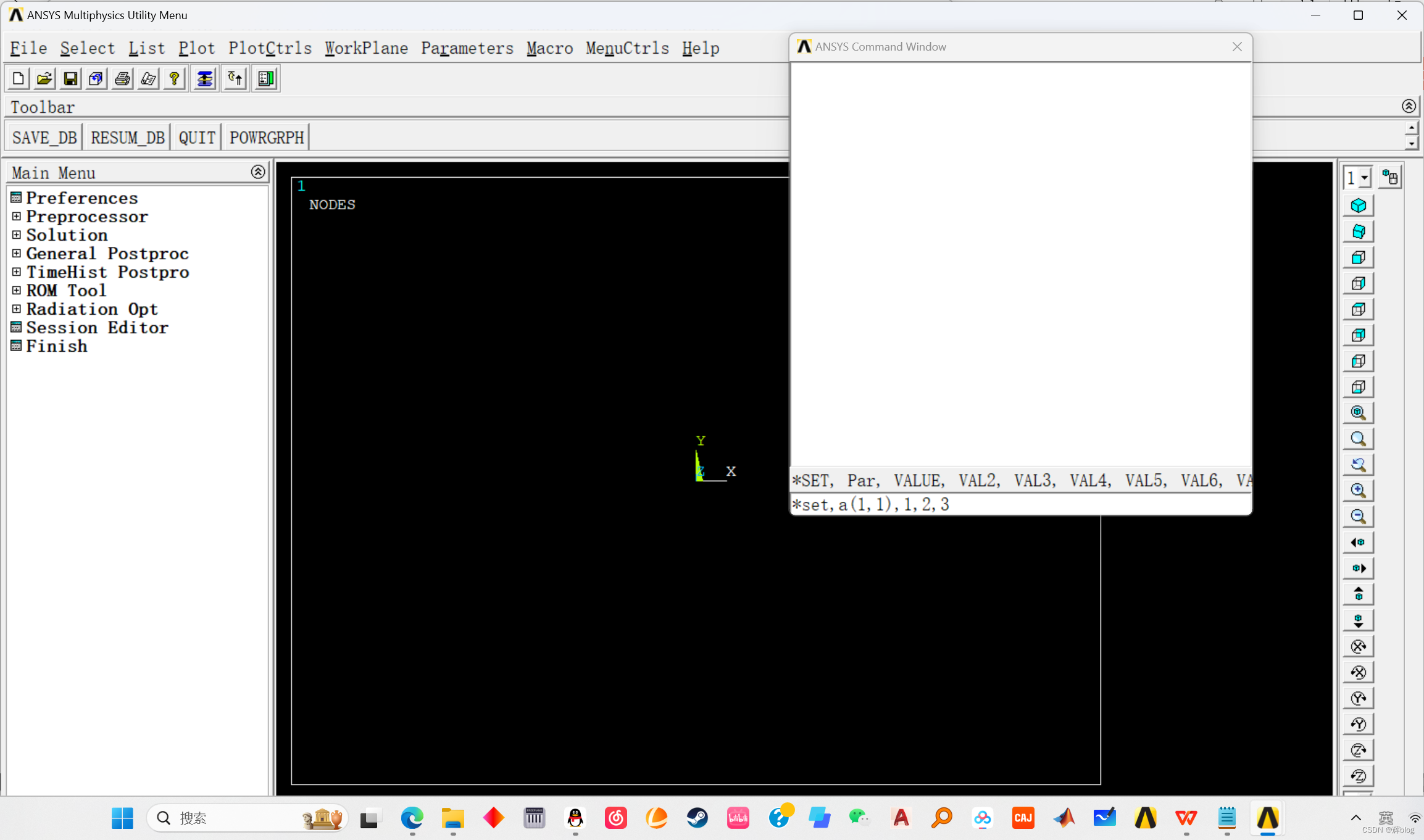1424x840 pixels.
Task: Open the Parameters menu
Action: tap(467, 48)
